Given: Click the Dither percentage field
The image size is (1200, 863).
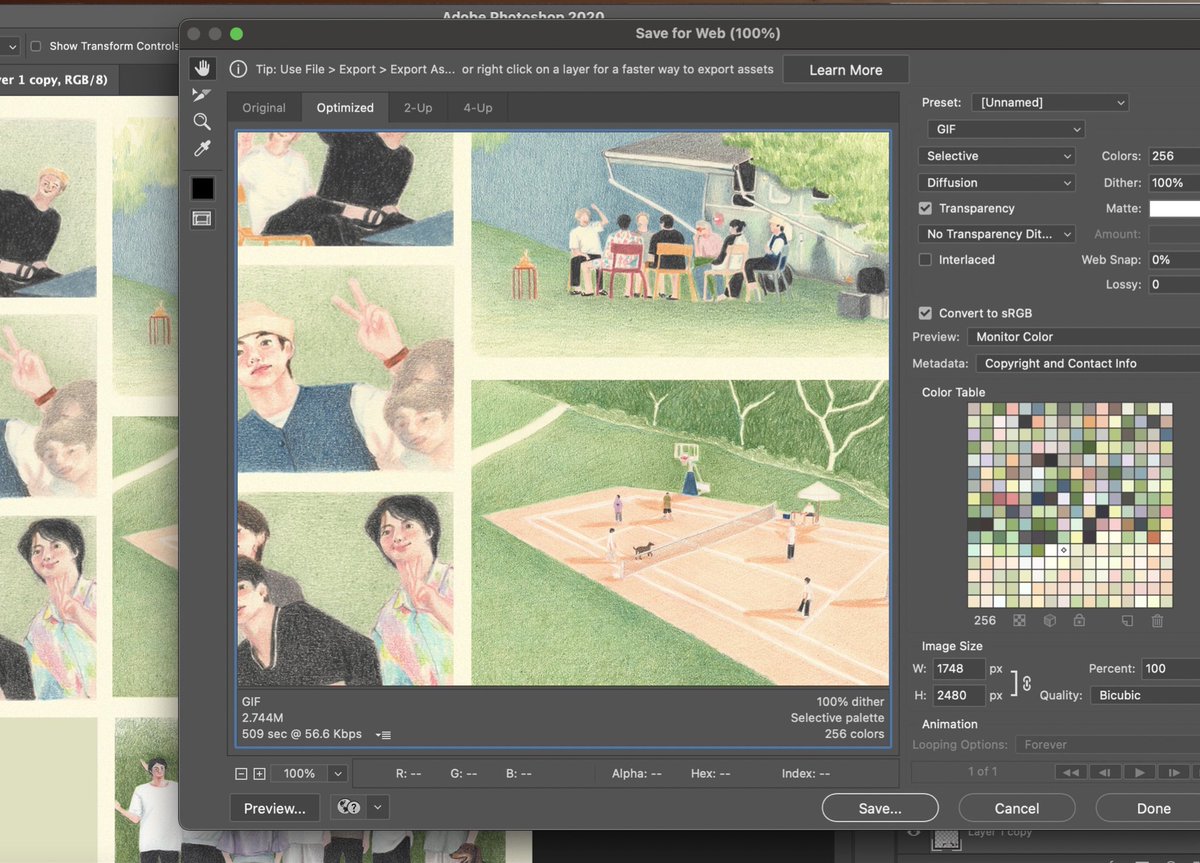Looking at the screenshot, I should click(1174, 183).
